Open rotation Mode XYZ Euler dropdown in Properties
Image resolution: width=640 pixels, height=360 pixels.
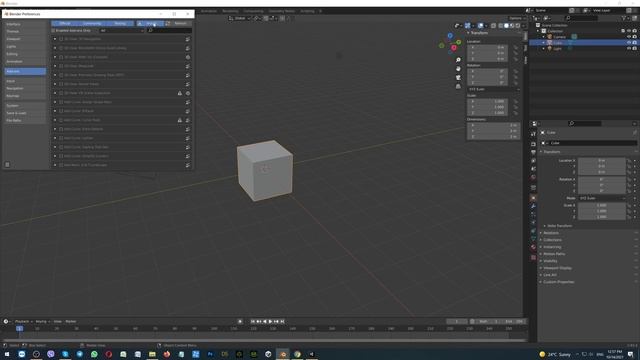[x=602, y=198]
